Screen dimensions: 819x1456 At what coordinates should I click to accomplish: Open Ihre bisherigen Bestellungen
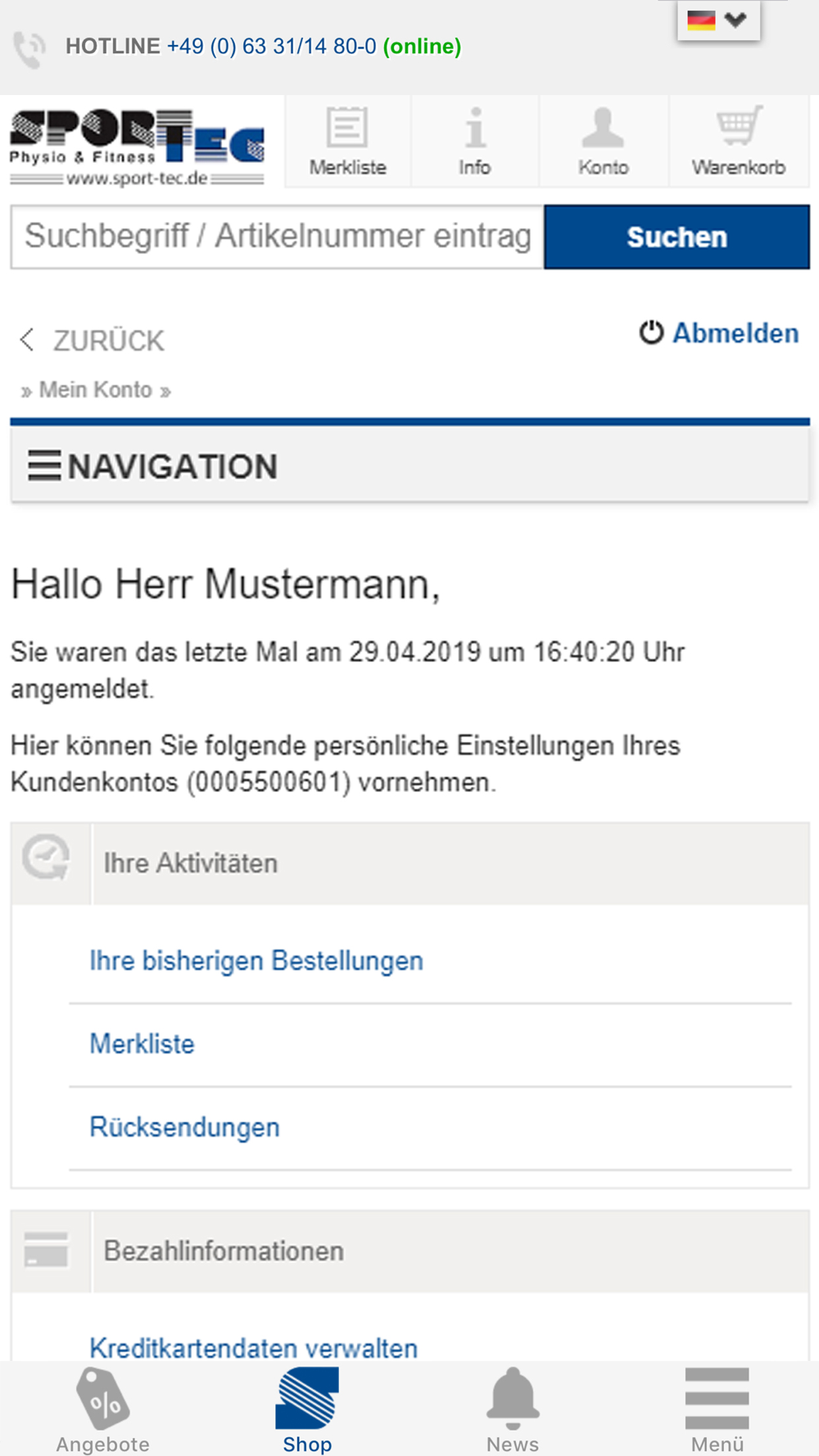256,961
